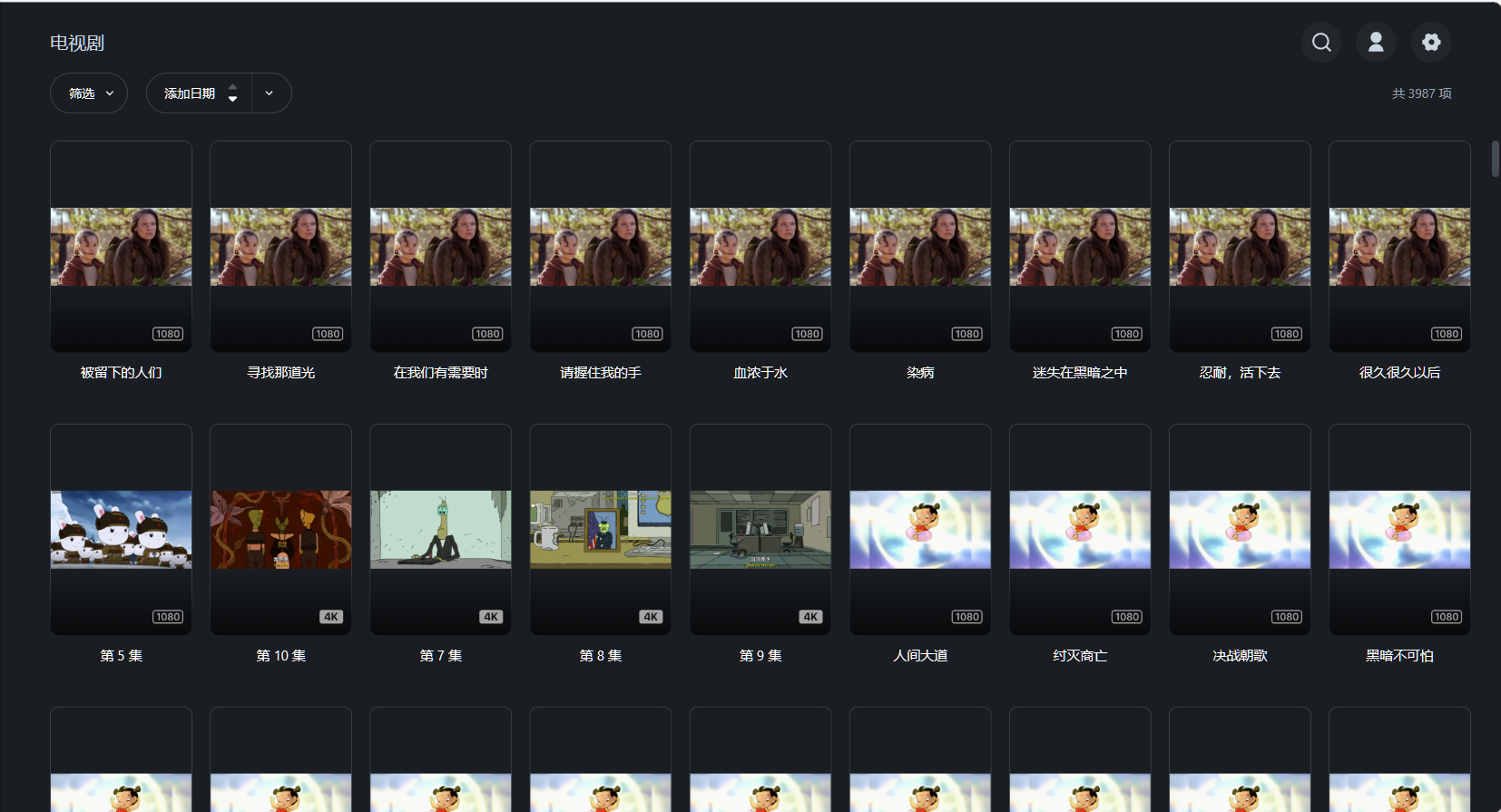Click the 迷失在黑暗之中 title link

pos(1080,373)
